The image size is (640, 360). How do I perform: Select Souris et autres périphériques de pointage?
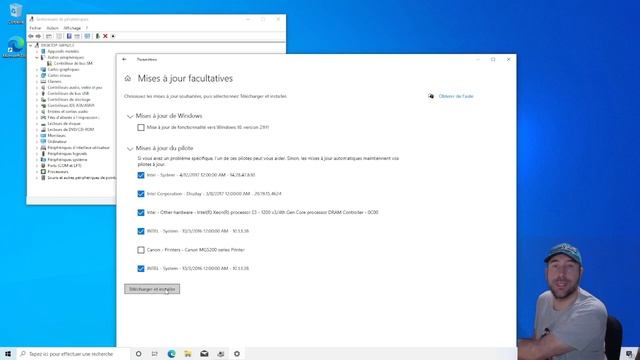pyautogui.click(x=81, y=178)
